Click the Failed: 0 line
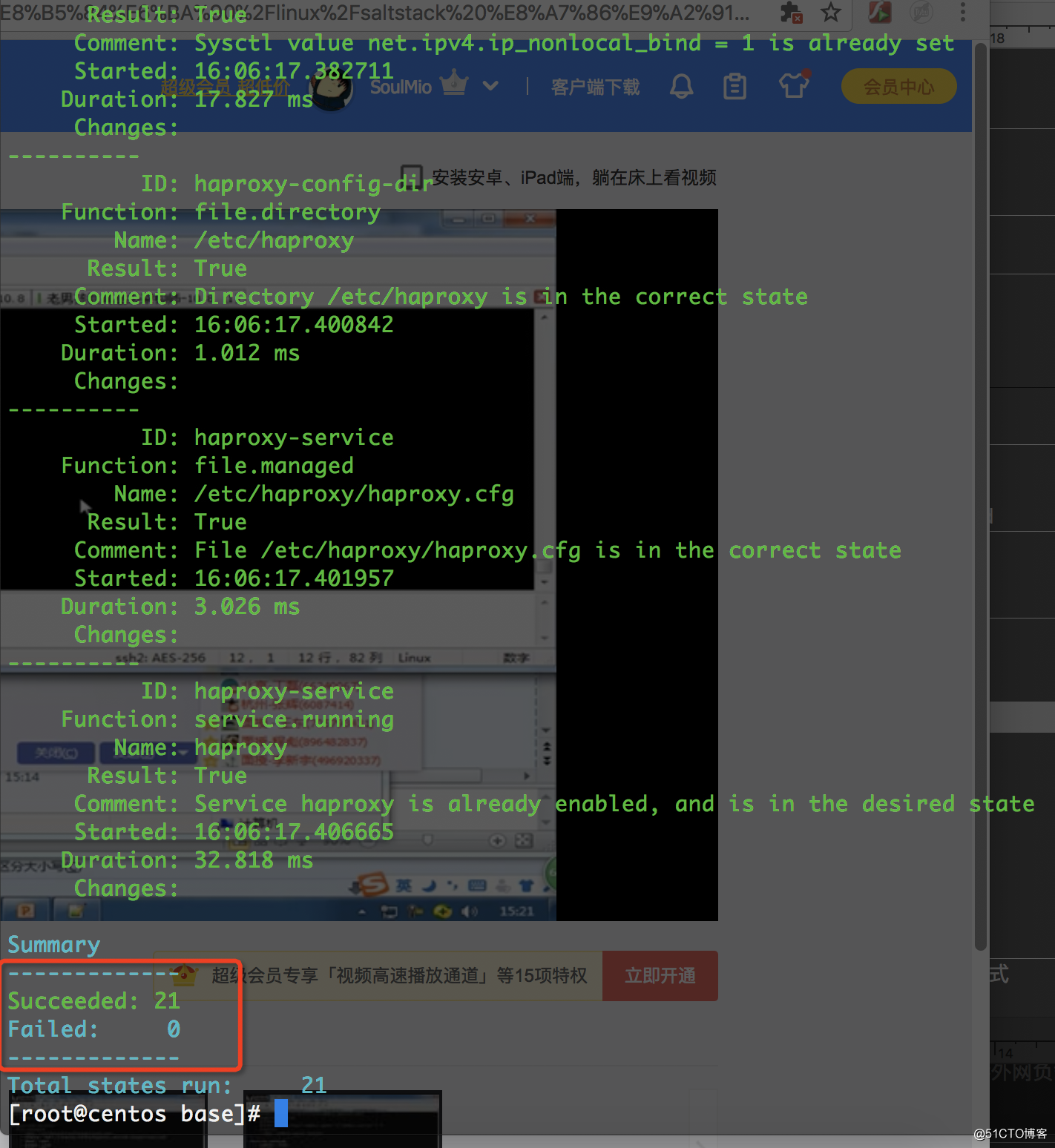The width and height of the screenshot is (1055, 1148). pos(94,1029)
